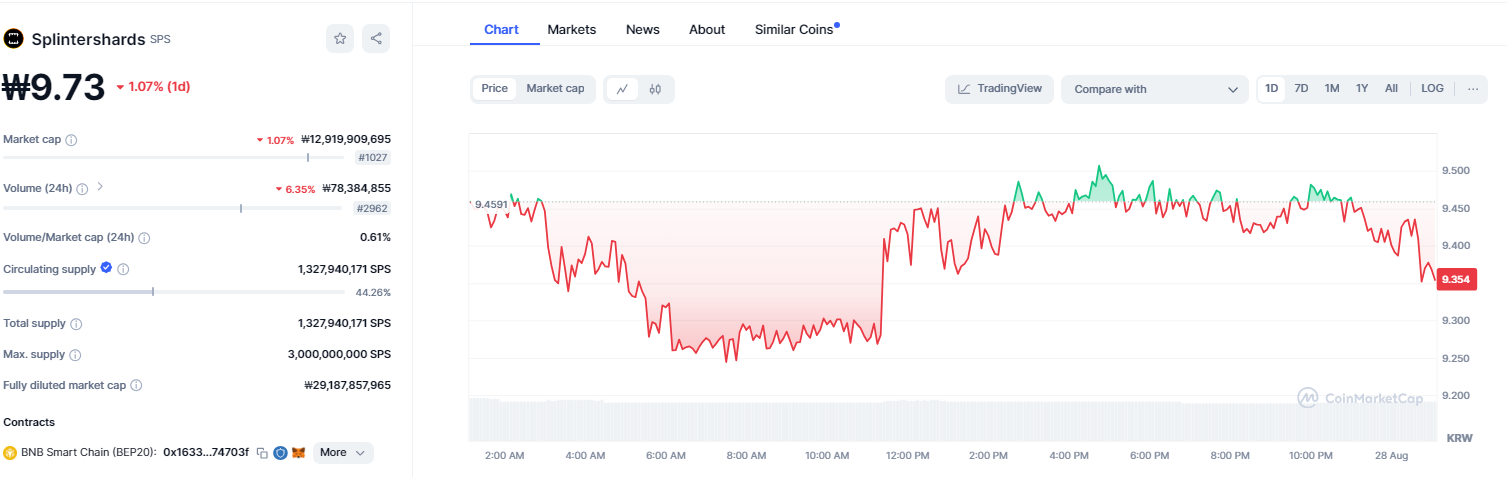Click the Market cap rank slider bar
The width and height of the screenshot is (1507, 477).
[x=176, y=158]
